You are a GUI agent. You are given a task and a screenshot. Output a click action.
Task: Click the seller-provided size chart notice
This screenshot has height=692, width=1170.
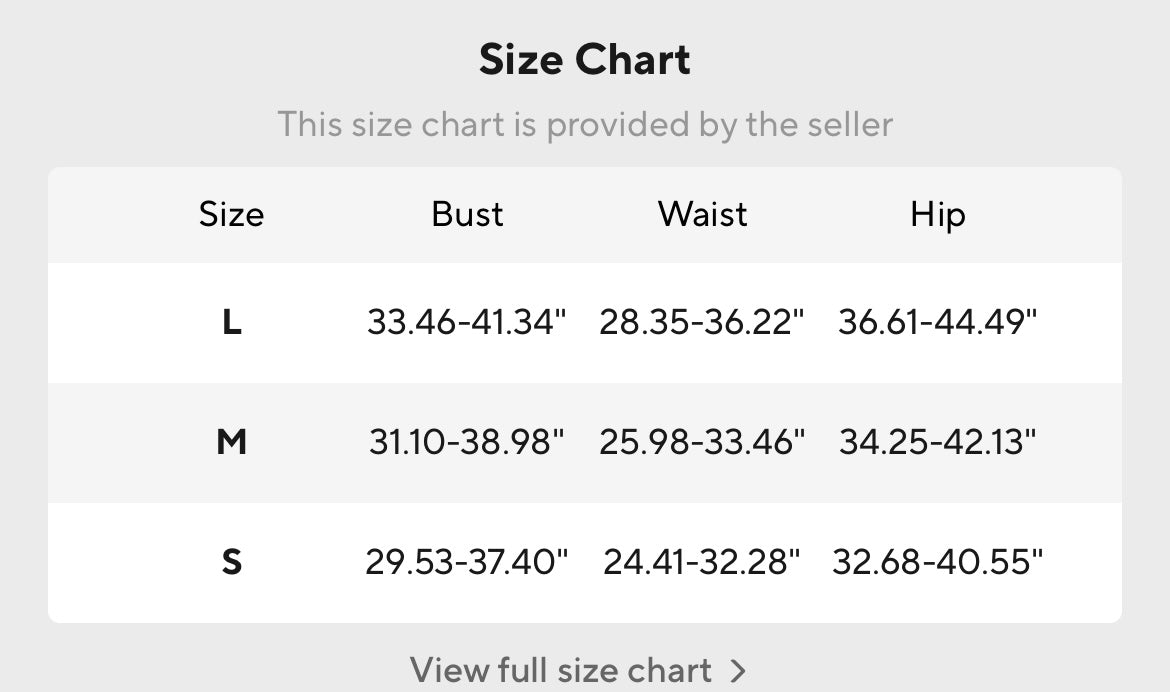click(x=585, y=125)
